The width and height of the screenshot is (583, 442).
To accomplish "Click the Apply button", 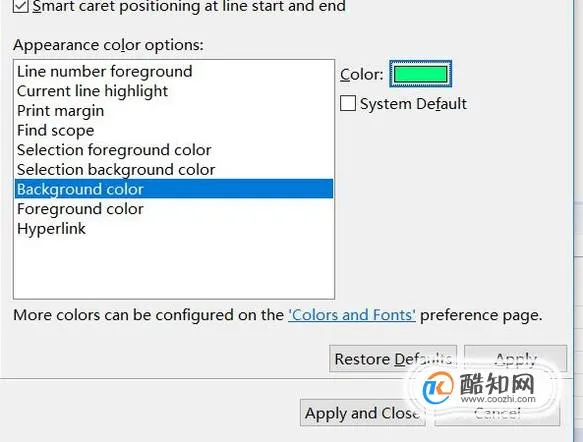I will pyautogui.click(x=516, y=359).
